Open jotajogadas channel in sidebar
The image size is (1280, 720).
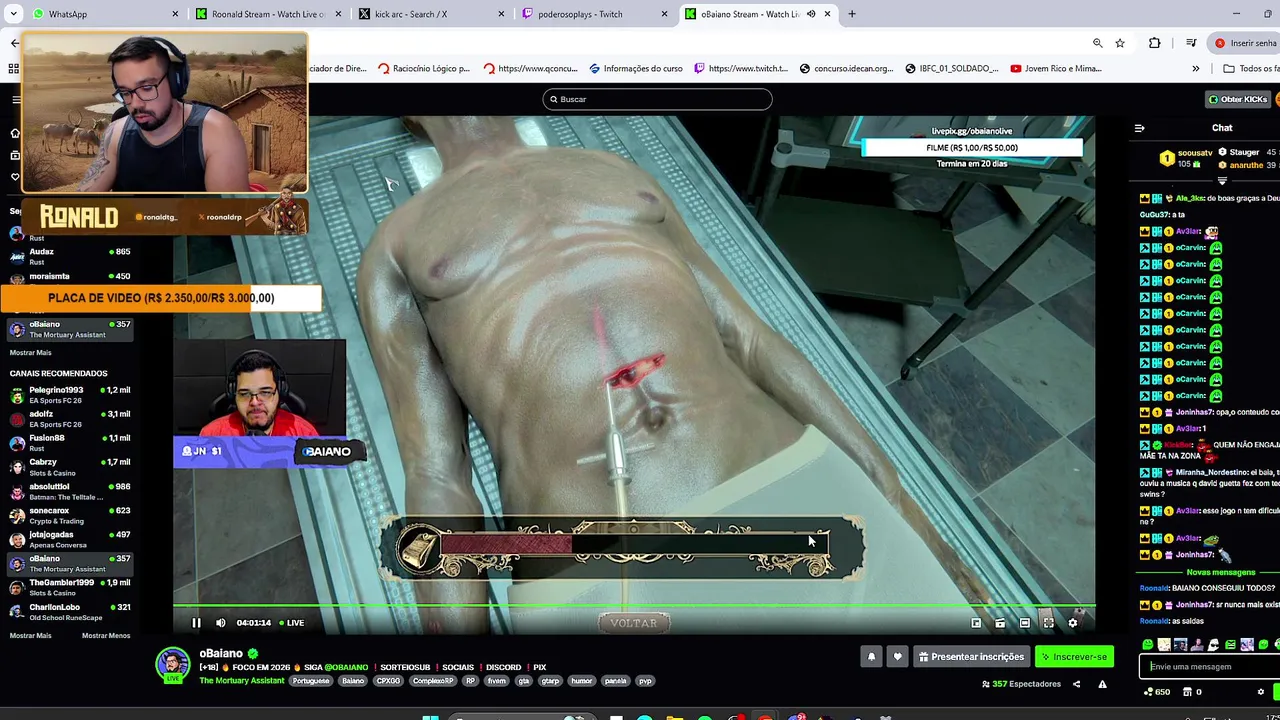[x=70, y=539]
